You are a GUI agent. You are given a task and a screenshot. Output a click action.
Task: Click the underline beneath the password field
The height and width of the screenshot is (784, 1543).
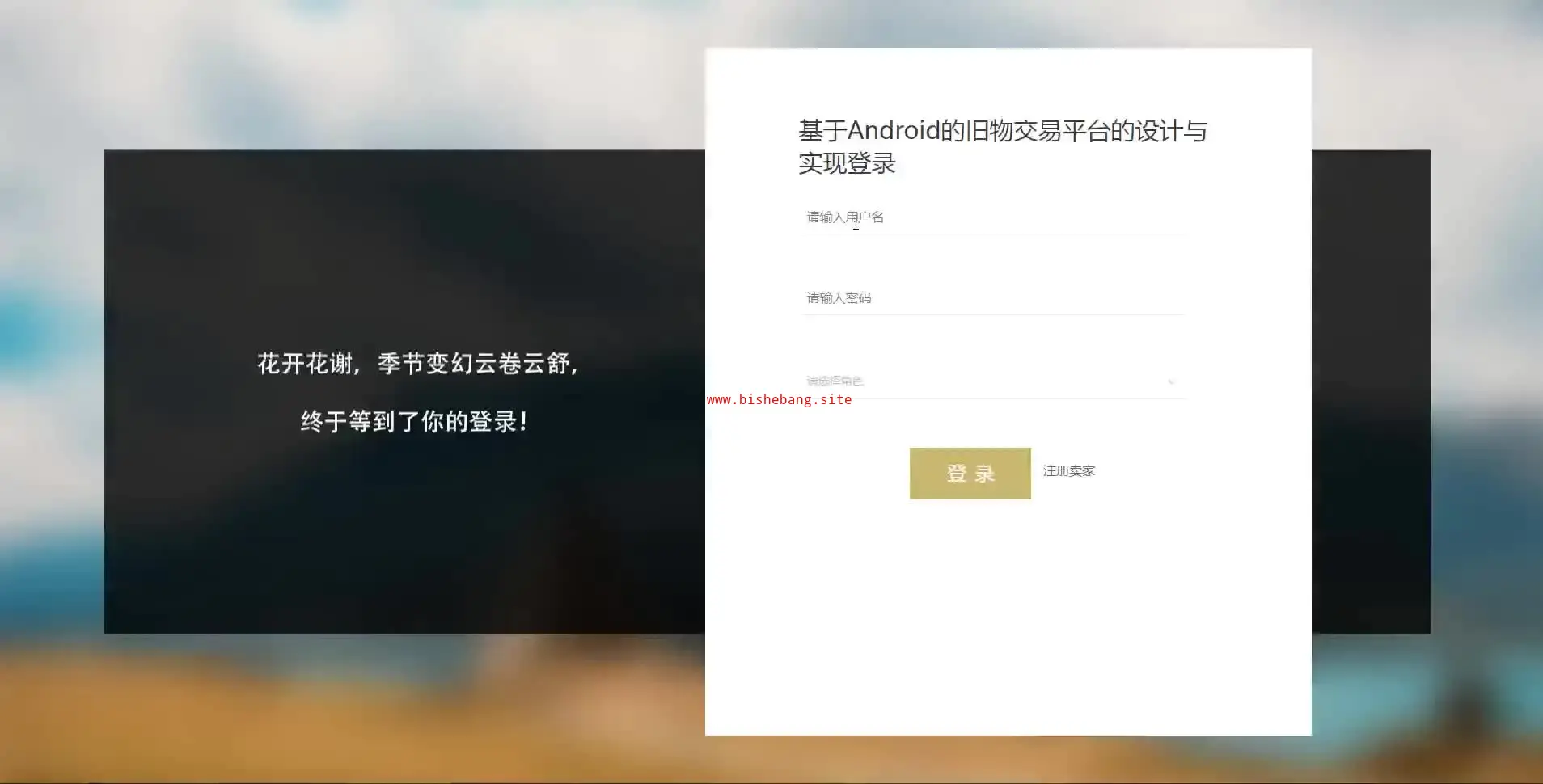click(x=994, y=315)
